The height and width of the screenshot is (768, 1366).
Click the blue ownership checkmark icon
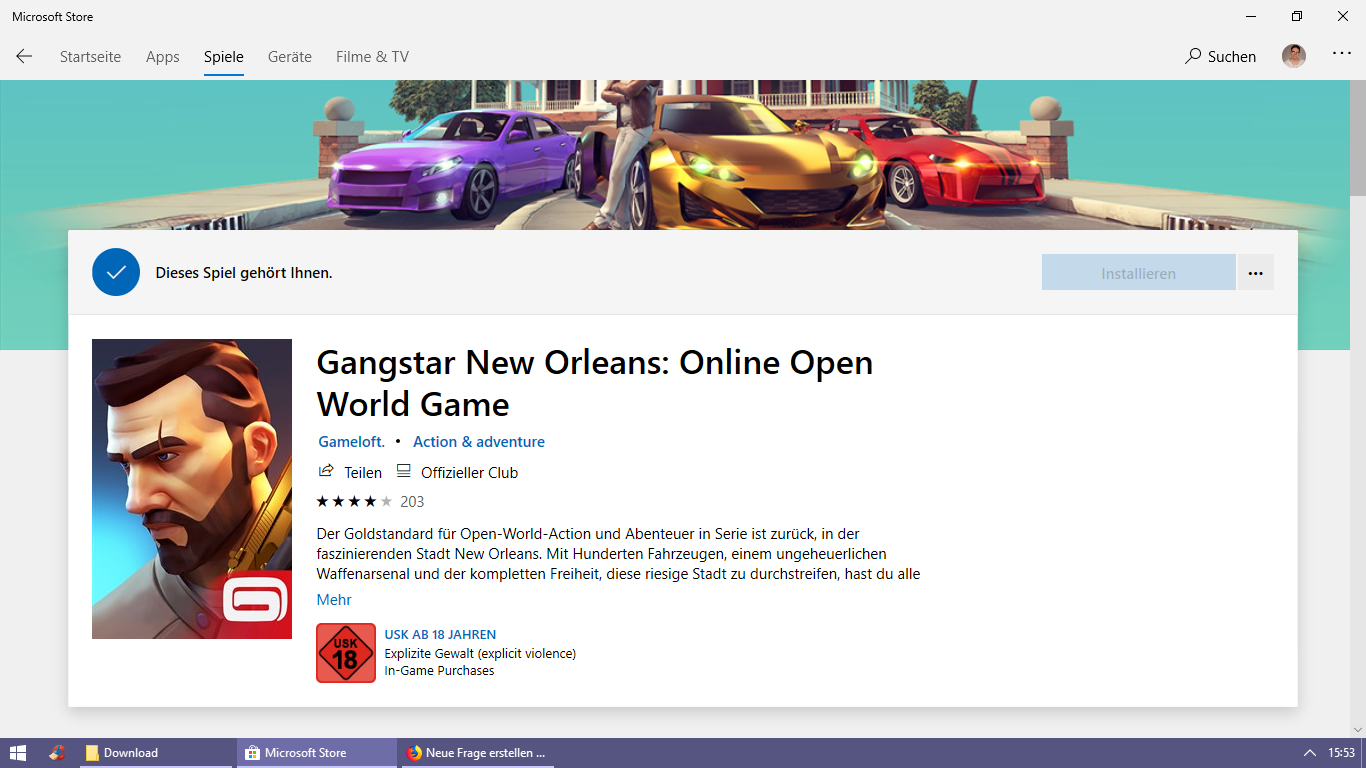[x=116, y=272]
